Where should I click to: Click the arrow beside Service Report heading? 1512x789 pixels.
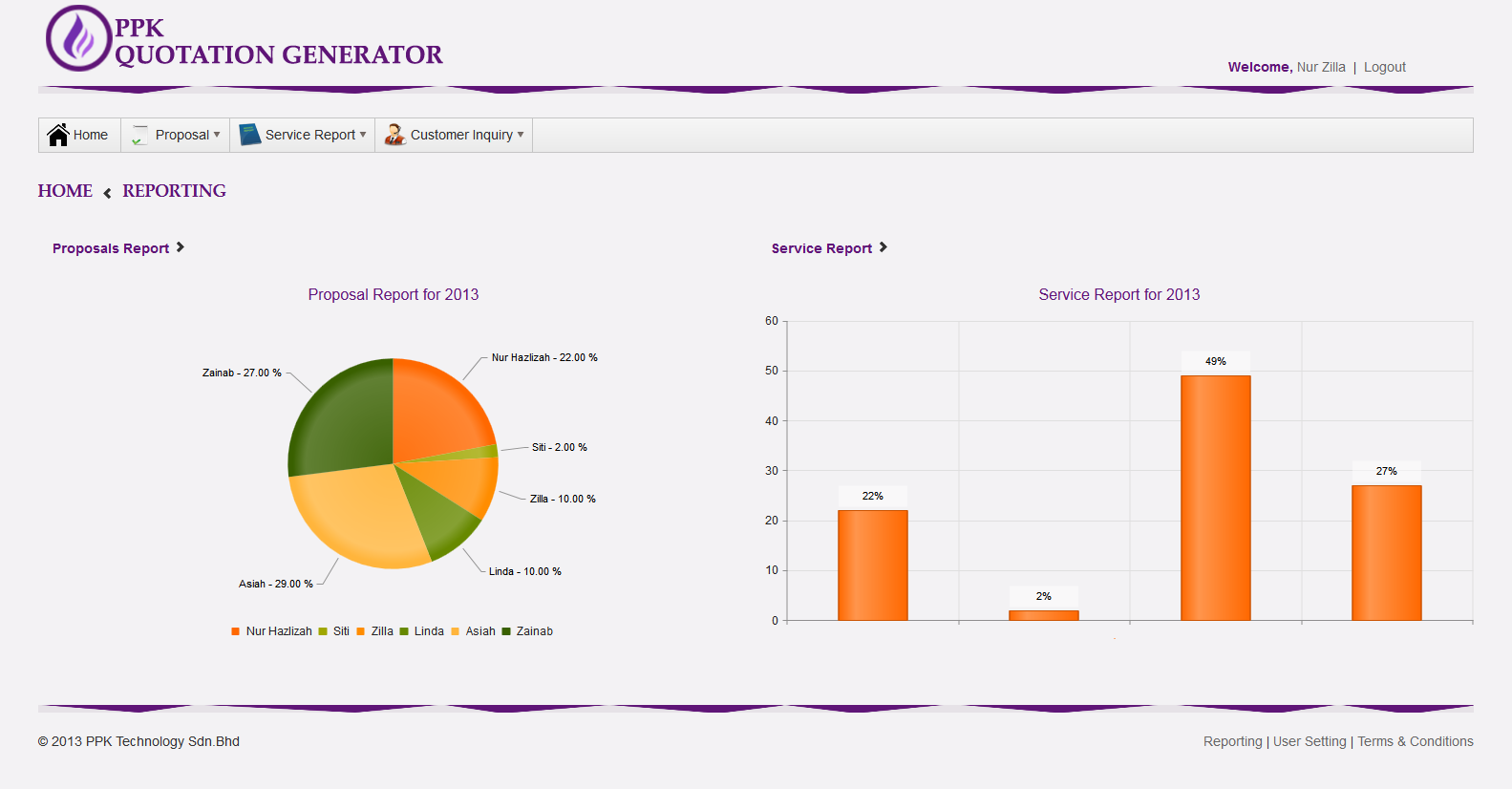[x=884, y=247]
